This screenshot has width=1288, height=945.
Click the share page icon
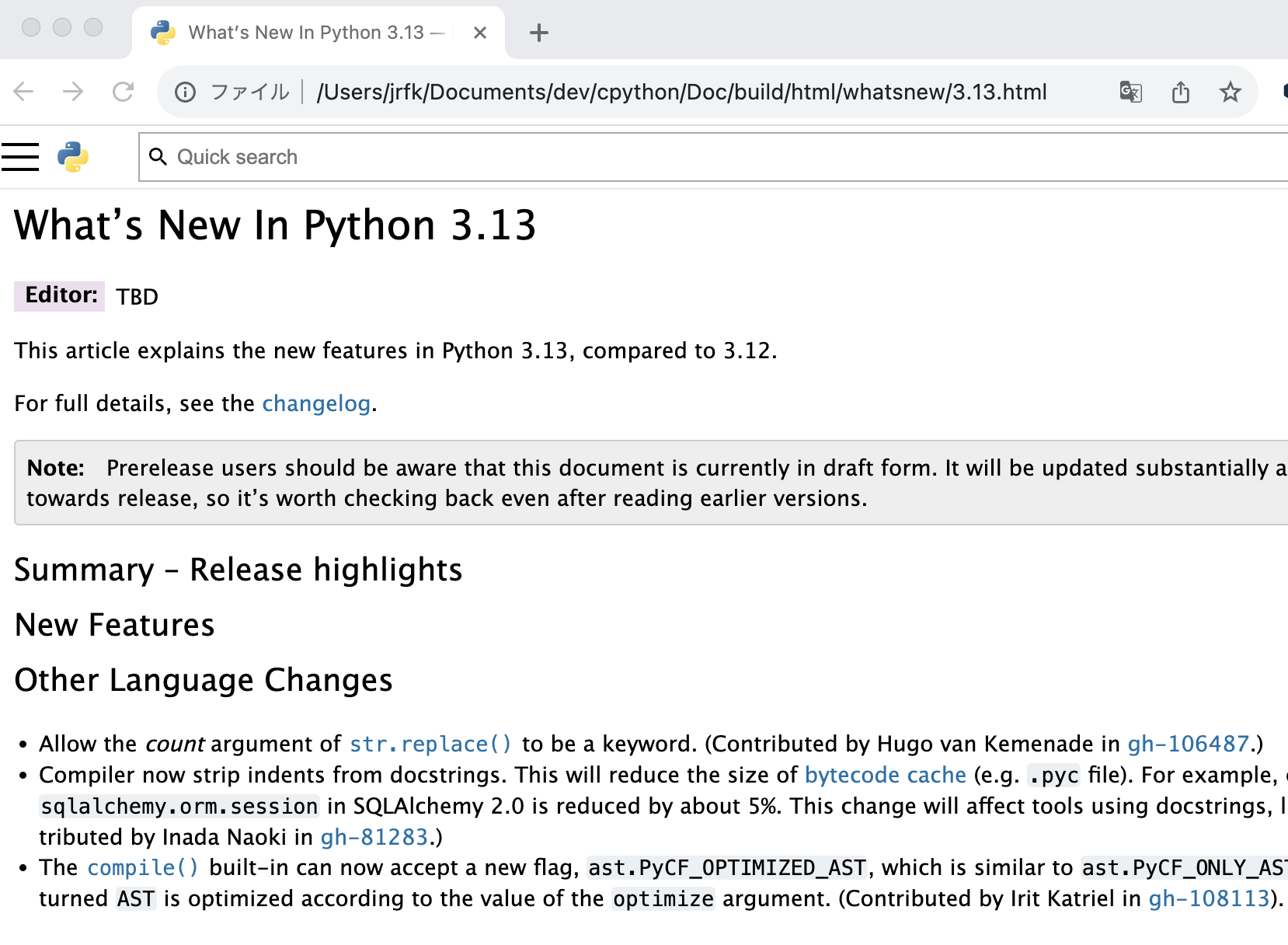[x=1180, y=92]
